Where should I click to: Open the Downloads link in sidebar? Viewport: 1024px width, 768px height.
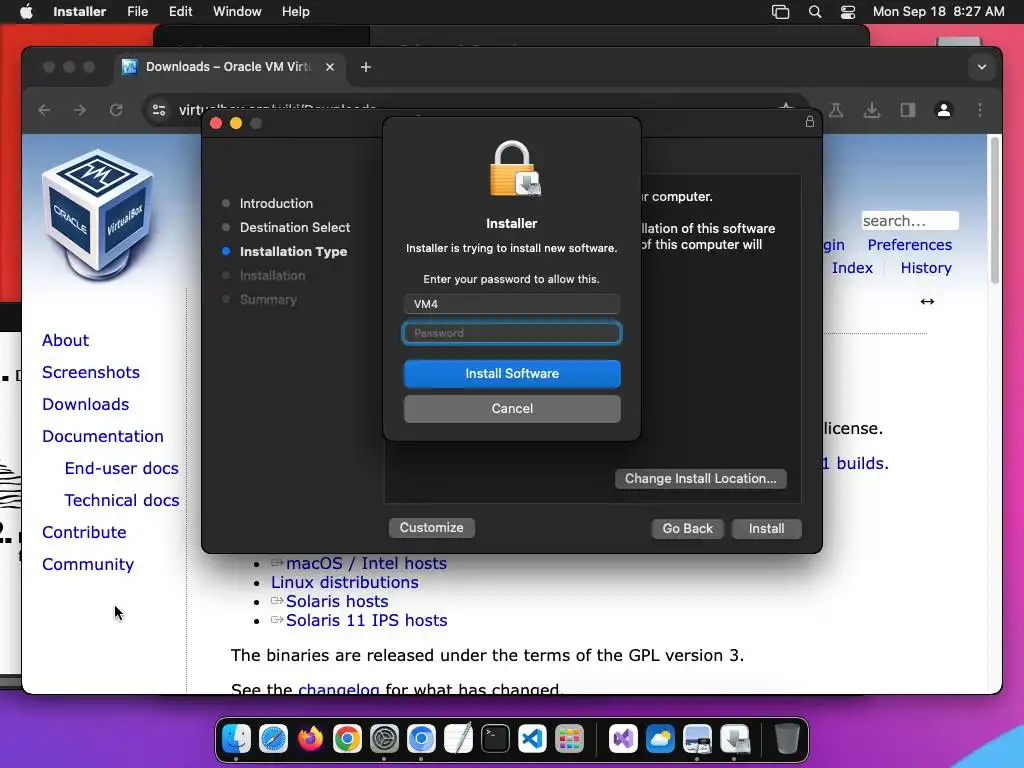click(86, 404)
